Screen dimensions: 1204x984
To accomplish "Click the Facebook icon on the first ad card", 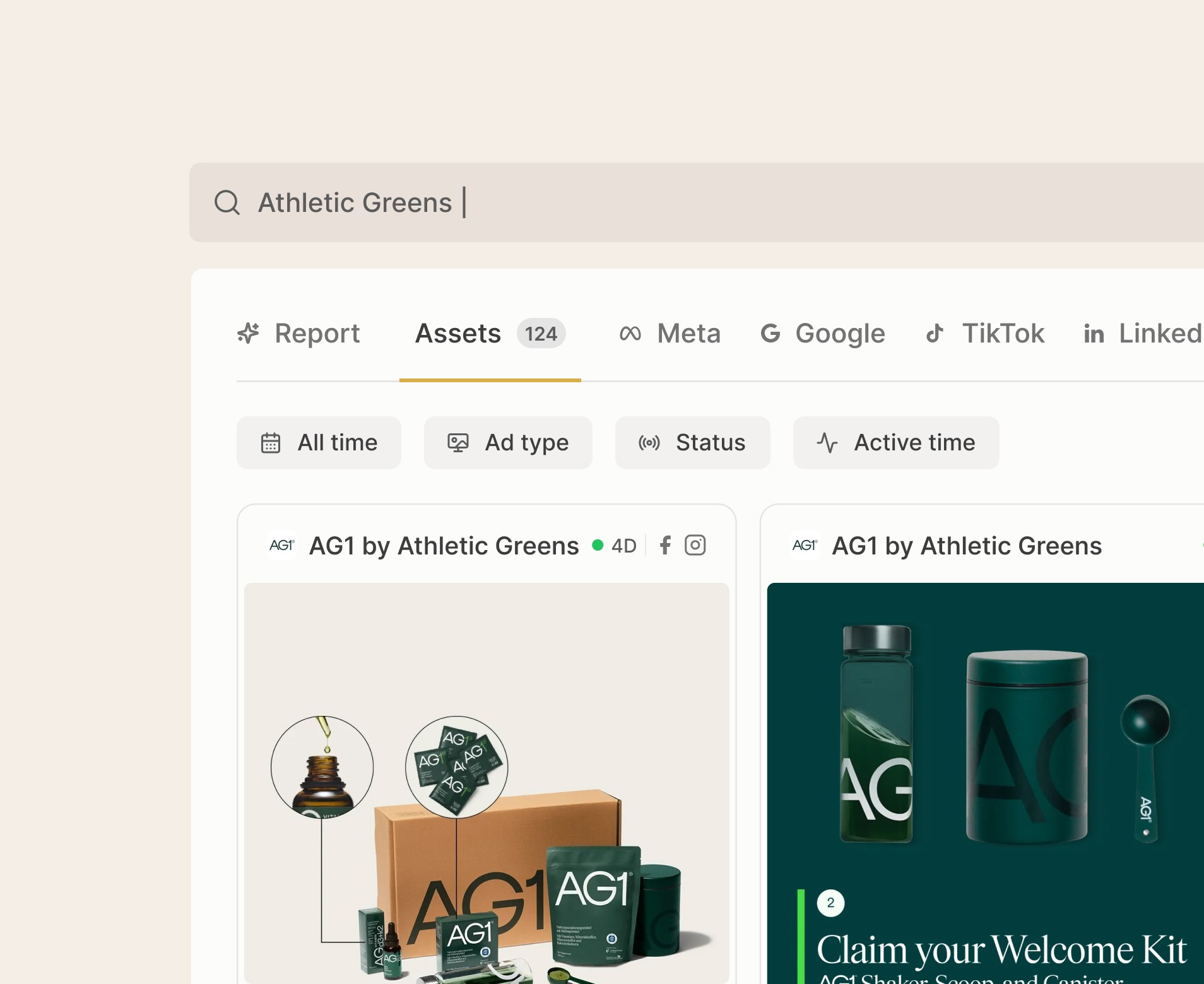I will pos(665,546).
